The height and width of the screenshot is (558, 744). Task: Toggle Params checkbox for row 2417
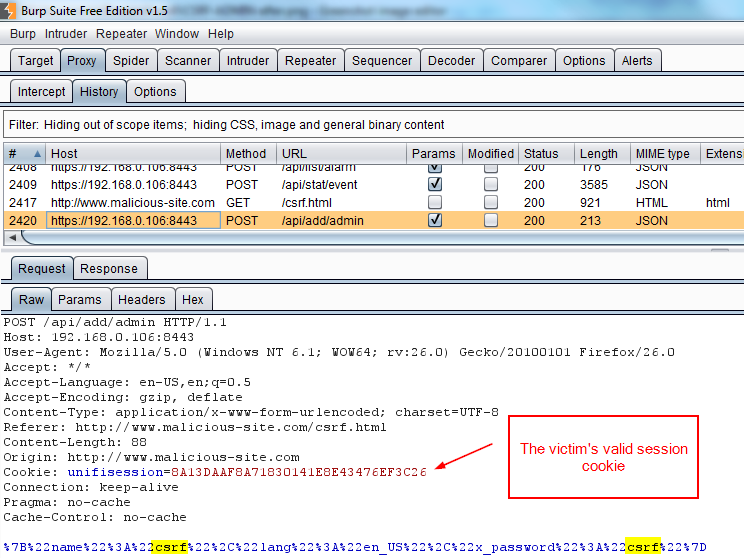[x=435, y=203]
